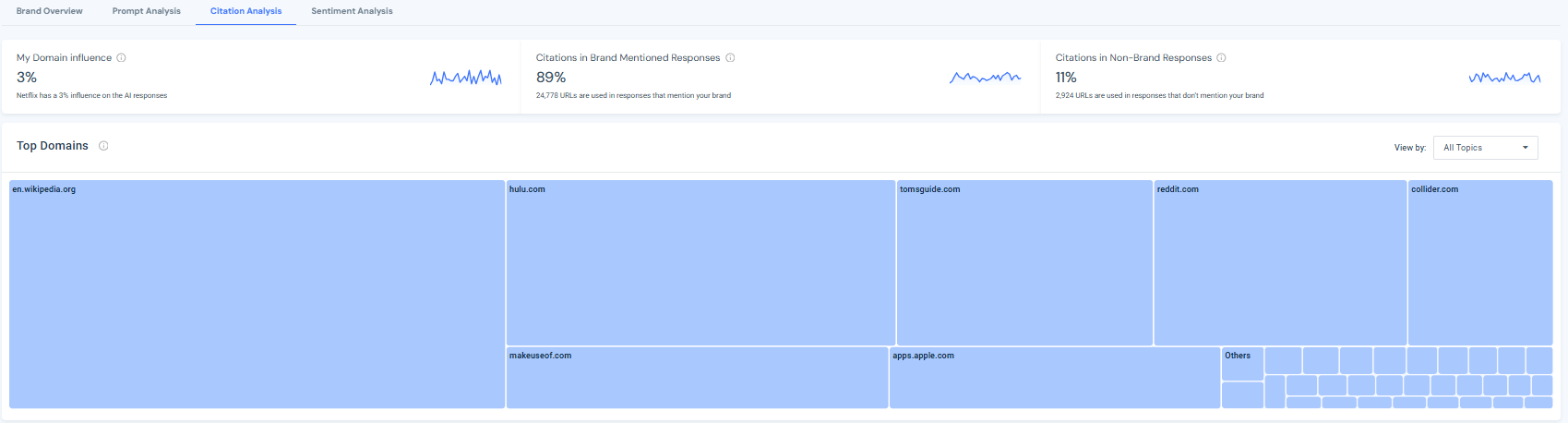Image resolution: width=1568 pixels, height=423 pixels.
Task: Click info icon beside Citations in Brand Mentioned Responses
Action: tap(730, 57)
